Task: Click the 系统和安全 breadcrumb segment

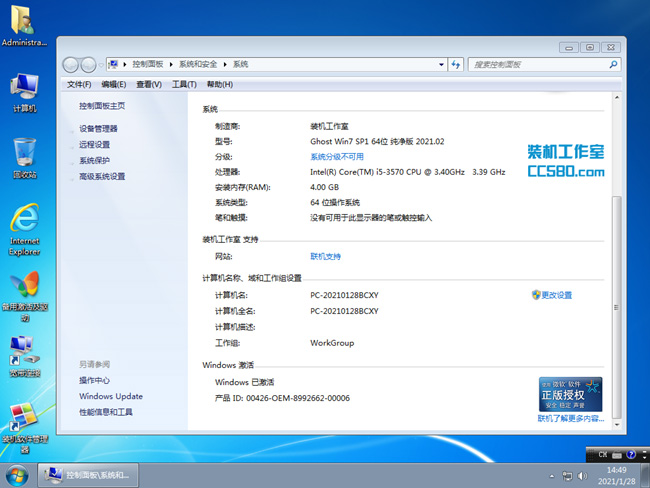Action: (x=198, y=64)
